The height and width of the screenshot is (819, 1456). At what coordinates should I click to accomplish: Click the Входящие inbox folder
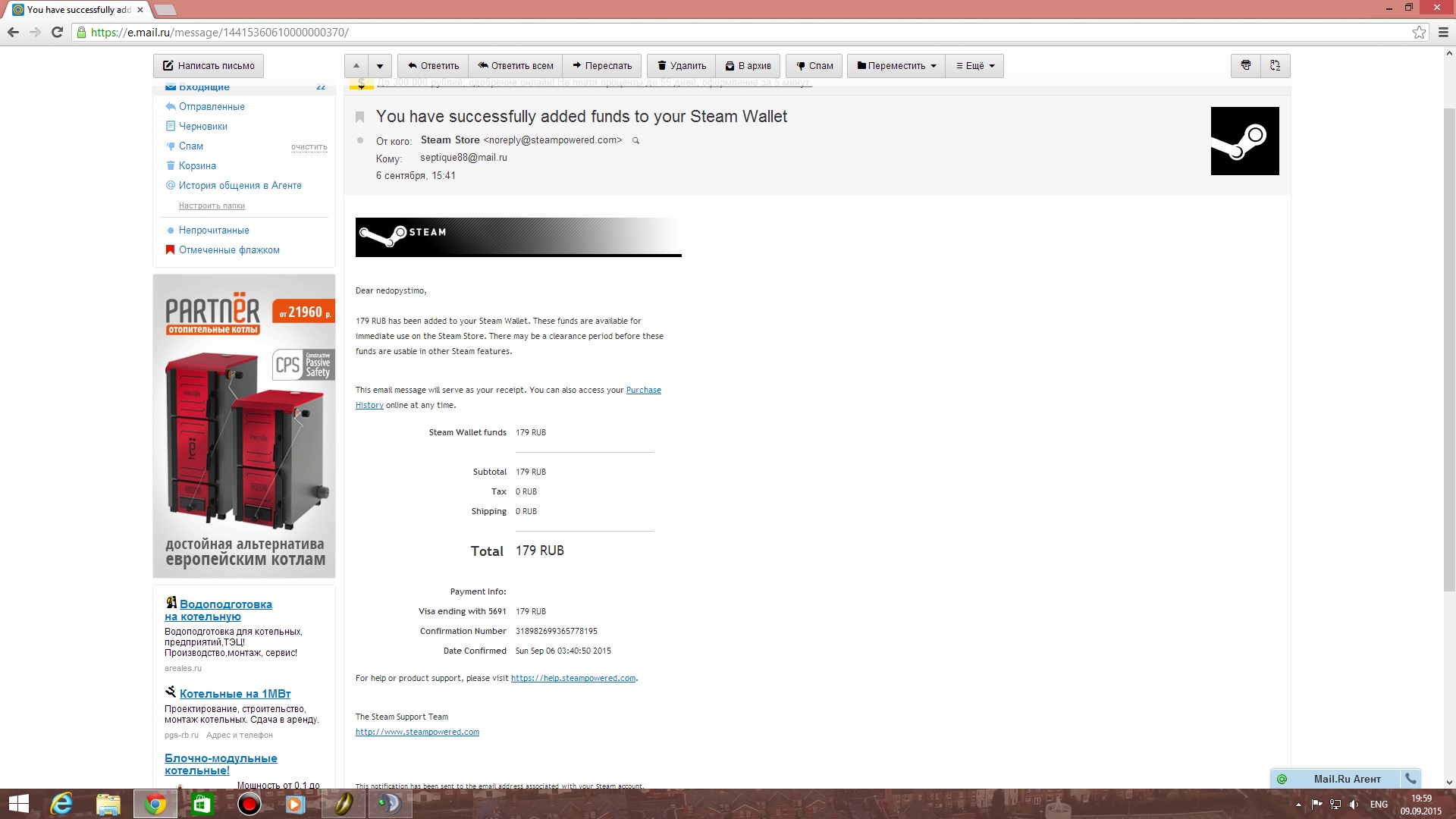(x=204, y=87)
